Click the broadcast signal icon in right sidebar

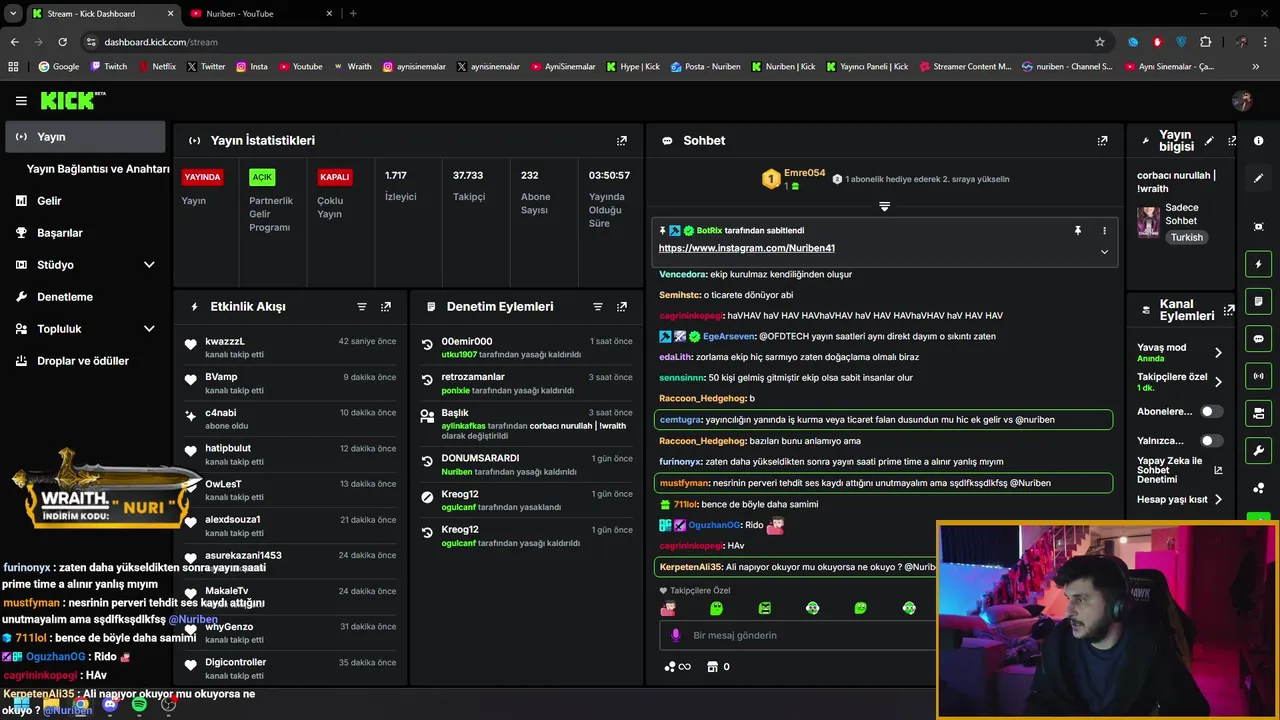pyautogui.click(x=1259, y=376)
